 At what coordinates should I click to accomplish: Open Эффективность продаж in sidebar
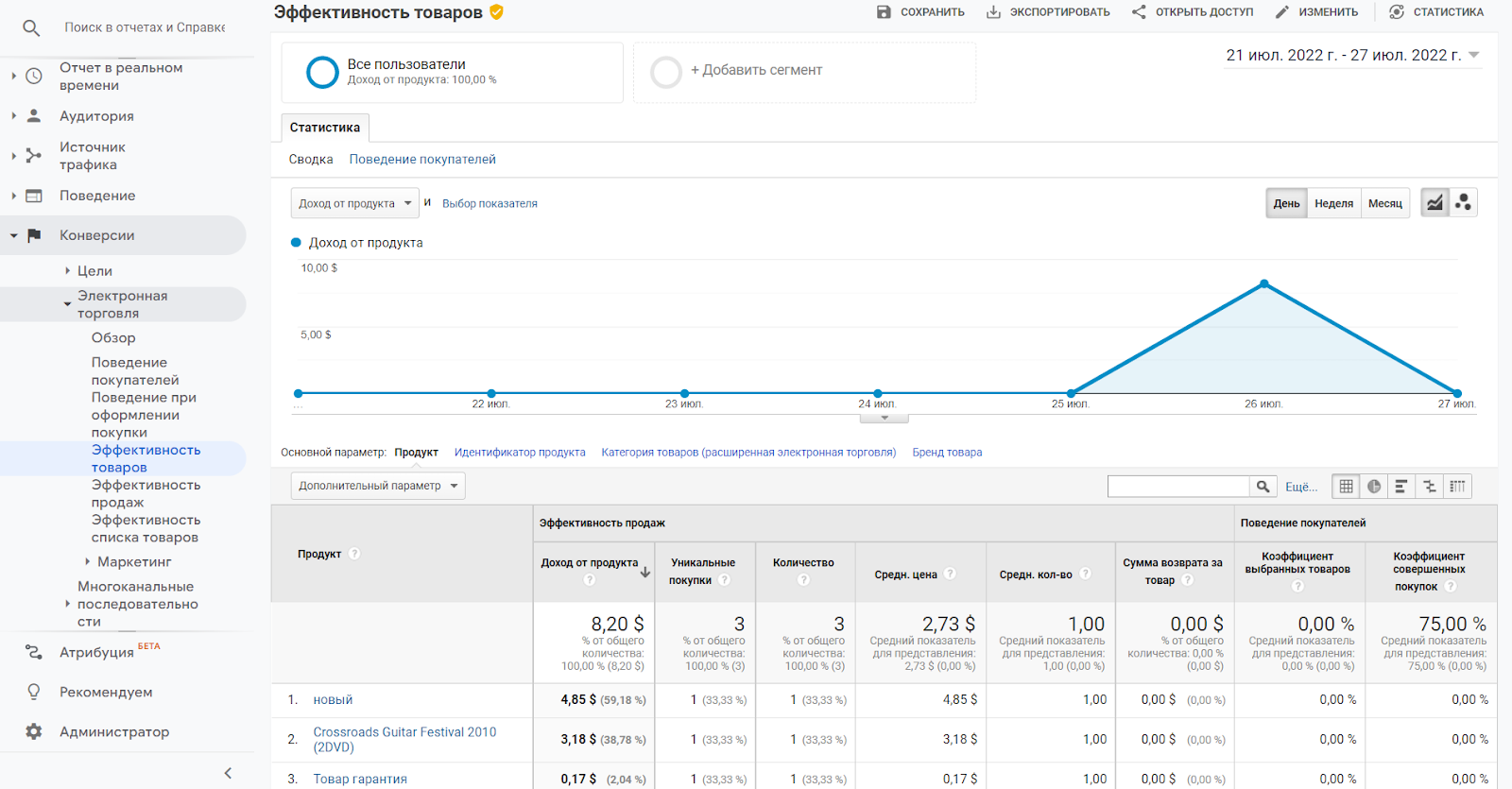coord(146,493)
